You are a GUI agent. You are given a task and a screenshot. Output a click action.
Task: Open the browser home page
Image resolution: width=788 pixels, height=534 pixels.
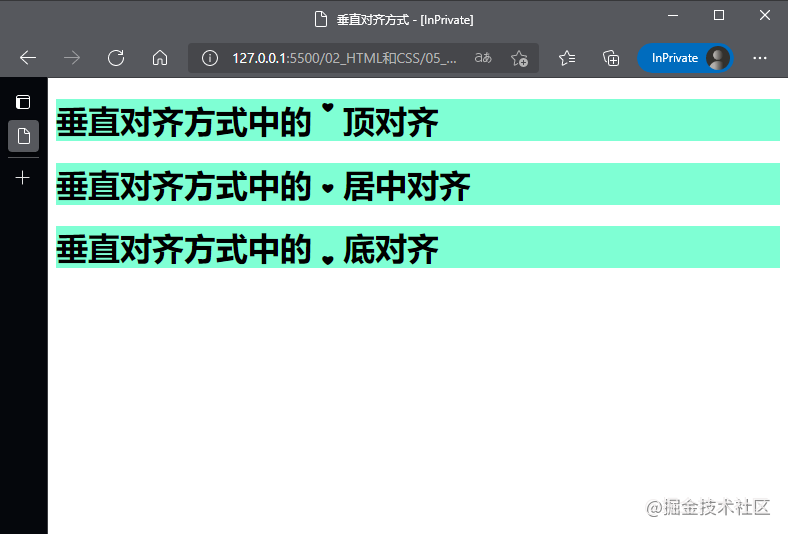pyautogui.click(x=160, y=58)
